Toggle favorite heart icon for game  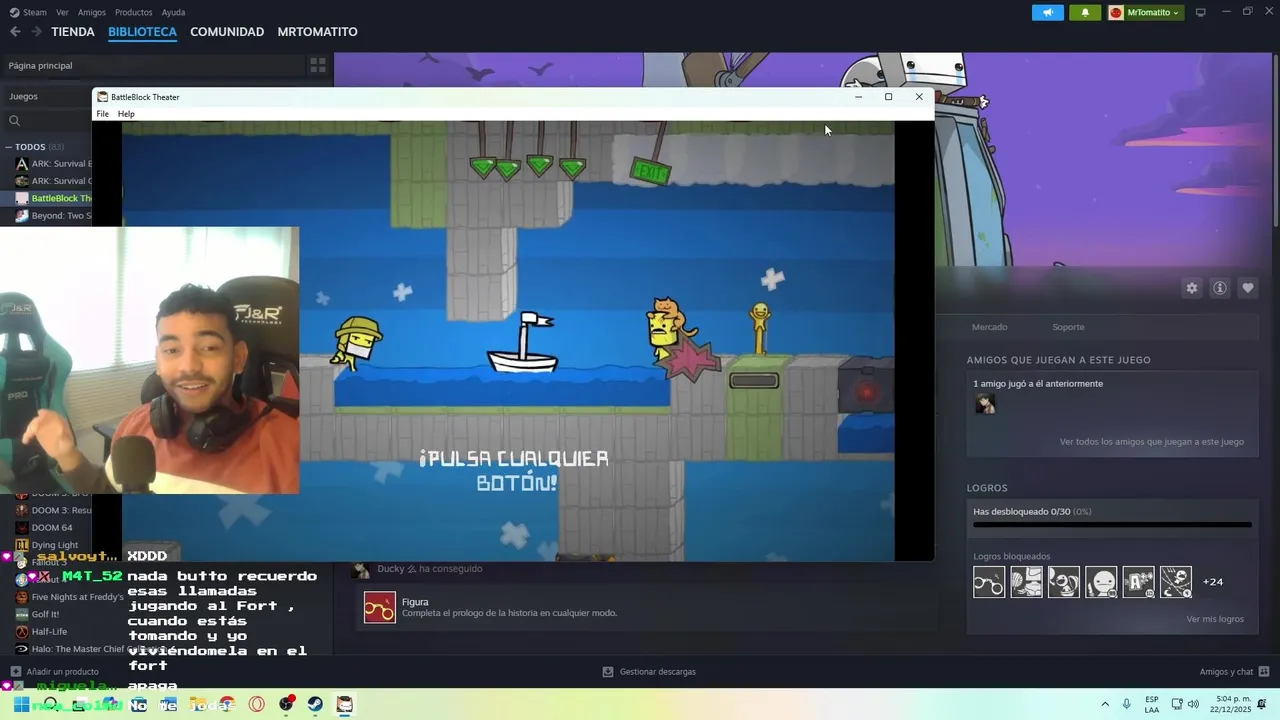[1248, 288]
